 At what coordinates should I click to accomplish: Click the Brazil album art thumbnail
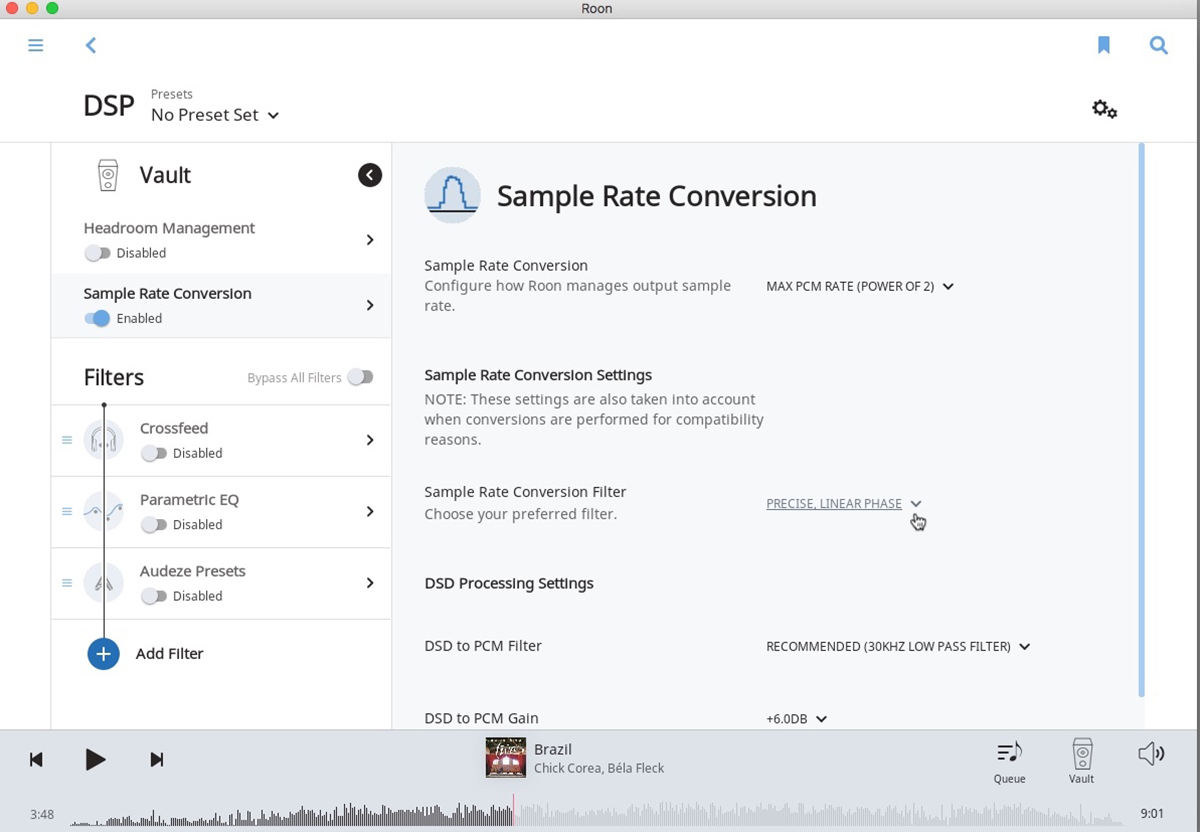coord(505,758)
